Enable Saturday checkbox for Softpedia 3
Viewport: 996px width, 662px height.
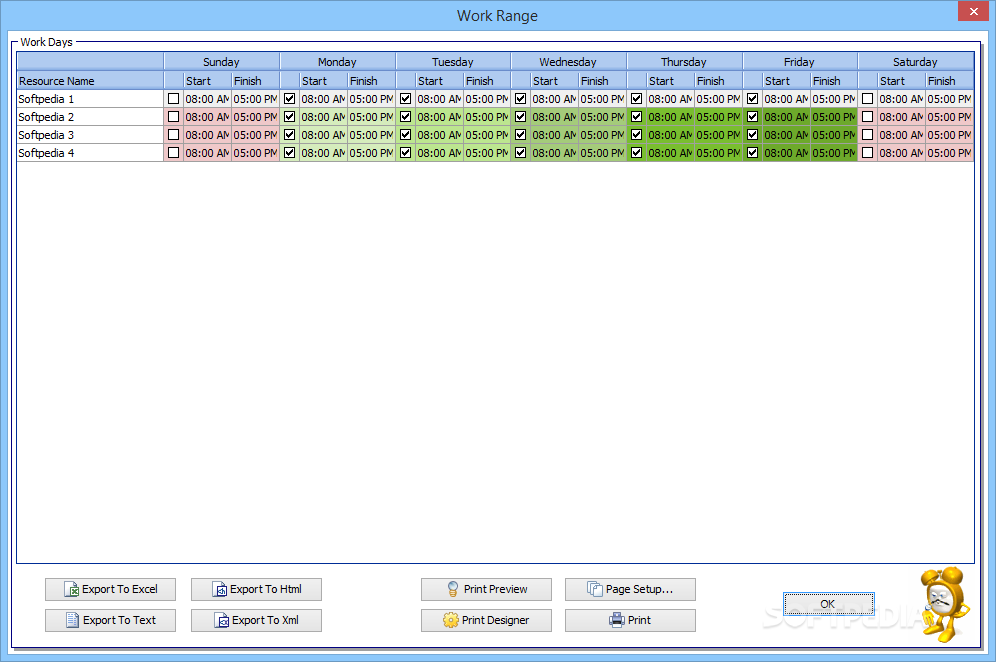pyautogui.click(x=868, y=135)
